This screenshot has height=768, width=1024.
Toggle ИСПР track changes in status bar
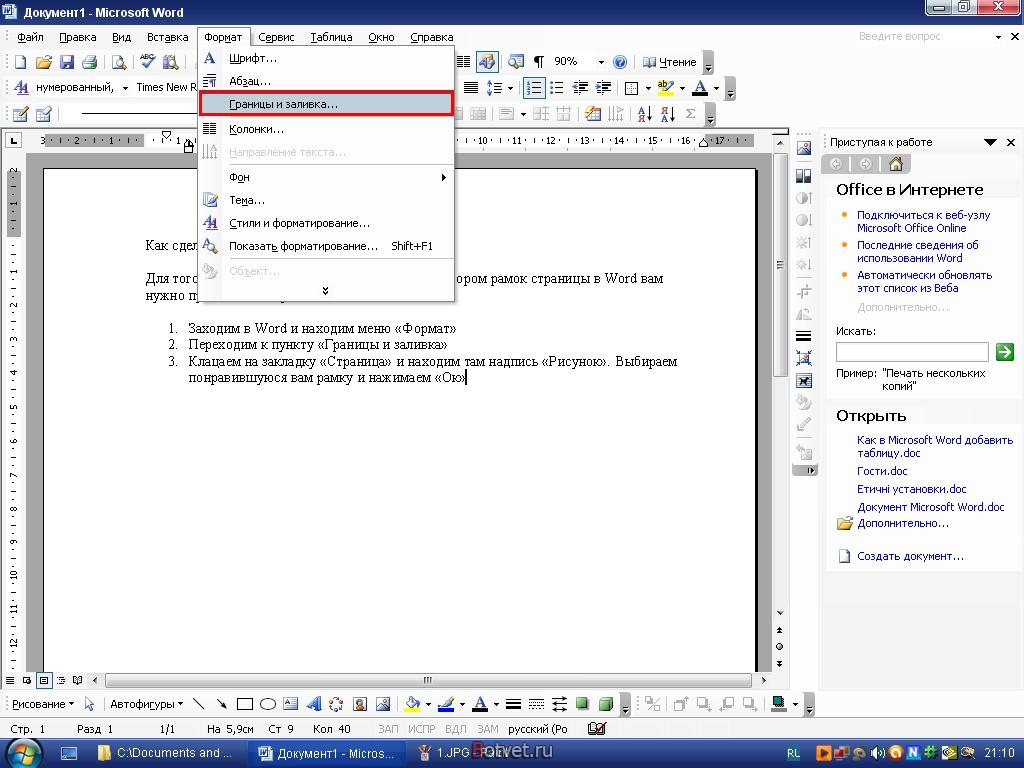[422, 729]
